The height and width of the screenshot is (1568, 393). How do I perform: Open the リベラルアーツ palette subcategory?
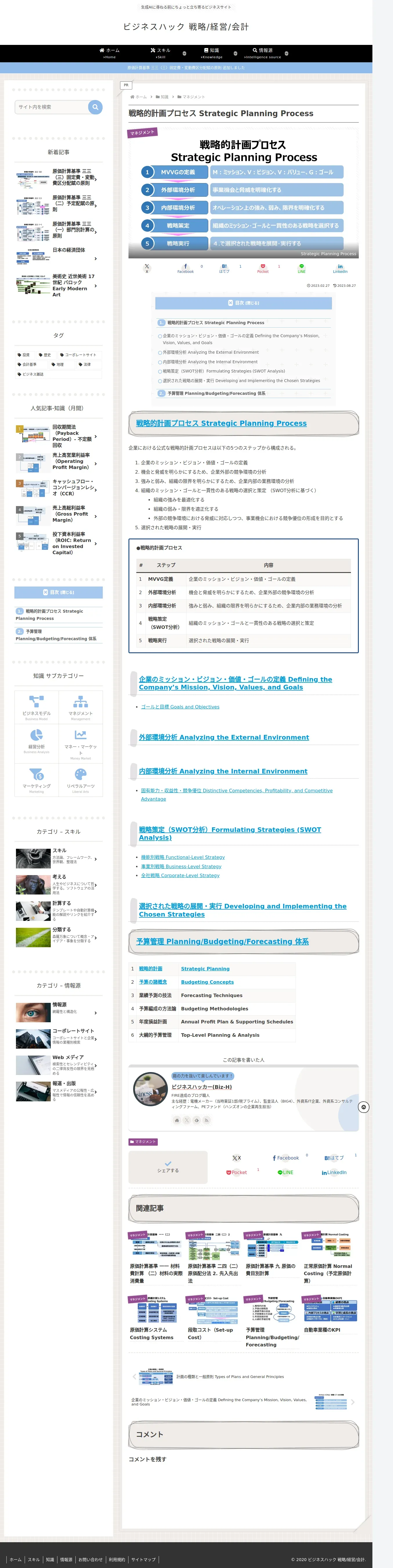click(80, 780)
